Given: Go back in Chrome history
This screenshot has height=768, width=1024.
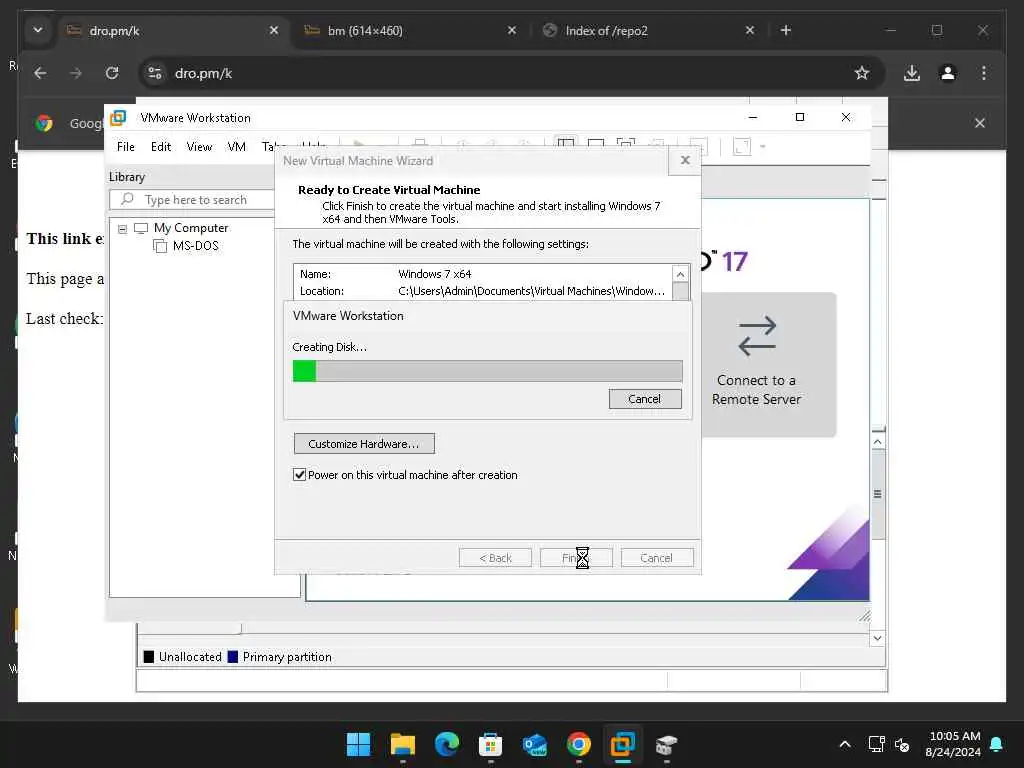Looking at the screenshot, I should (40, 73).
